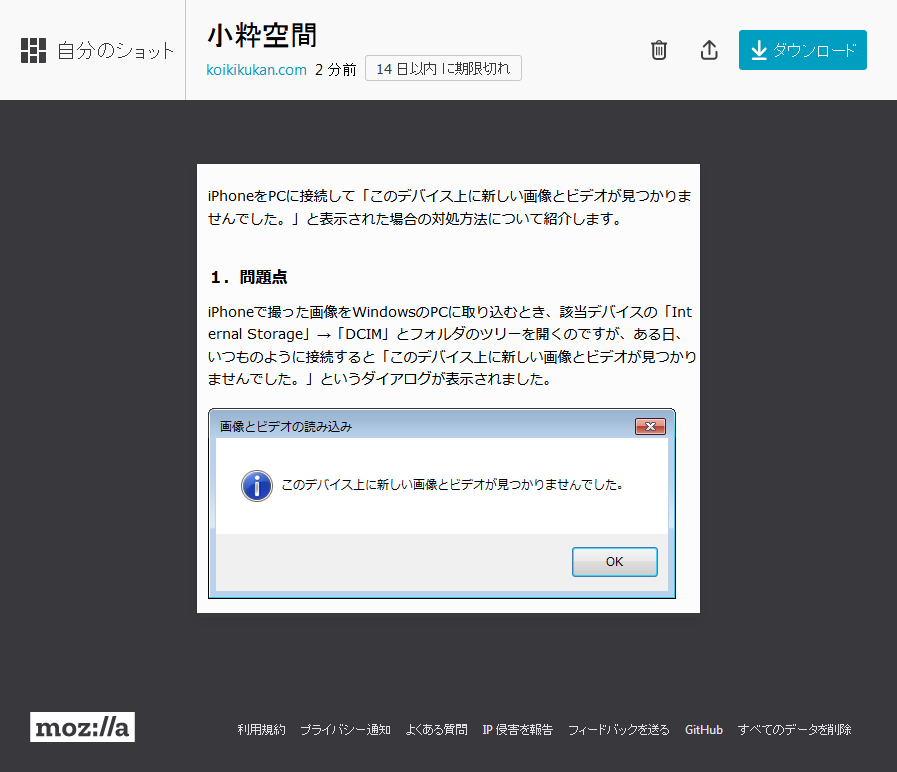Click the captured shot image

[x=448, y=388]
